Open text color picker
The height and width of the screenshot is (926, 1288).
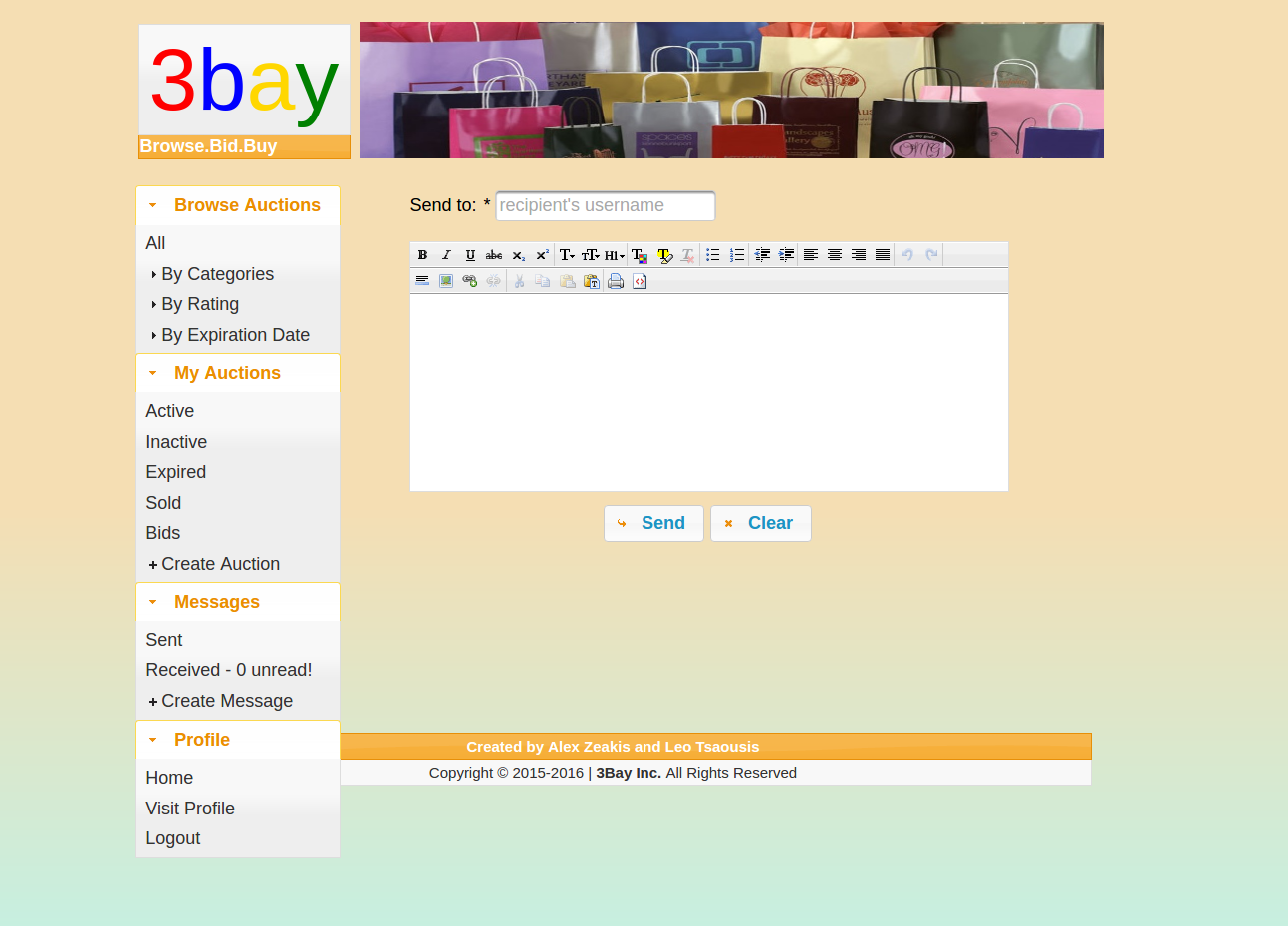point(640,255)
